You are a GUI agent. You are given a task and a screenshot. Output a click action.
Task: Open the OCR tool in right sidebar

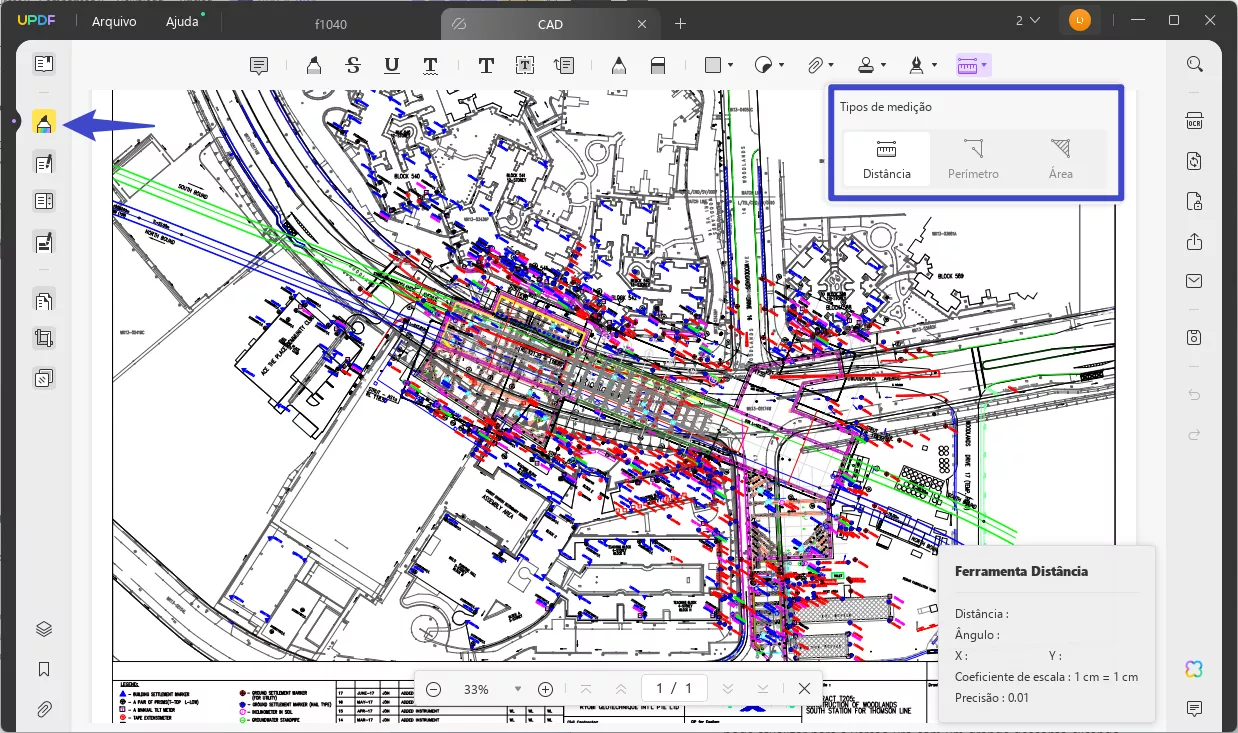tap(1194, 122)
